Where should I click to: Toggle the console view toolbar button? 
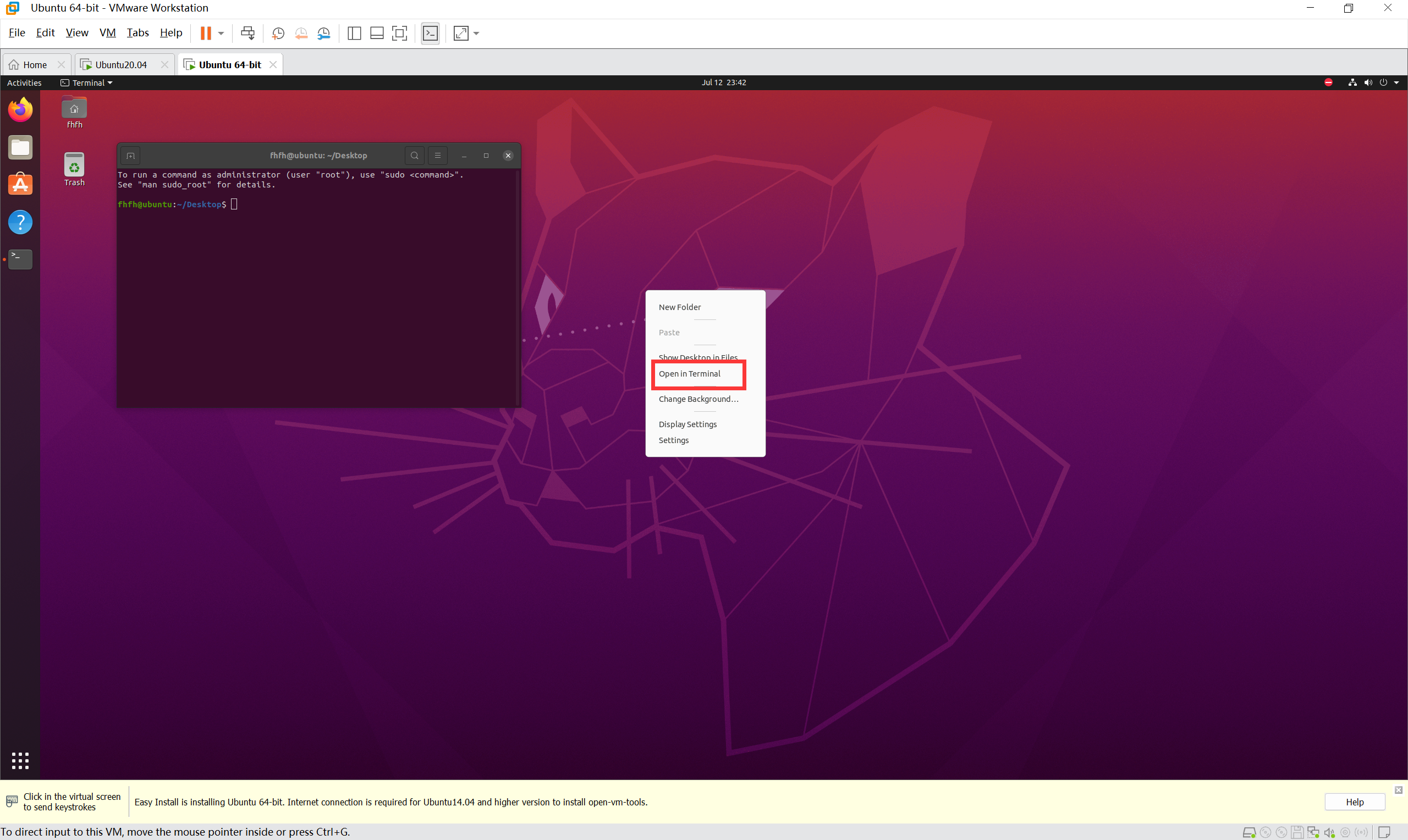point(430,34)
